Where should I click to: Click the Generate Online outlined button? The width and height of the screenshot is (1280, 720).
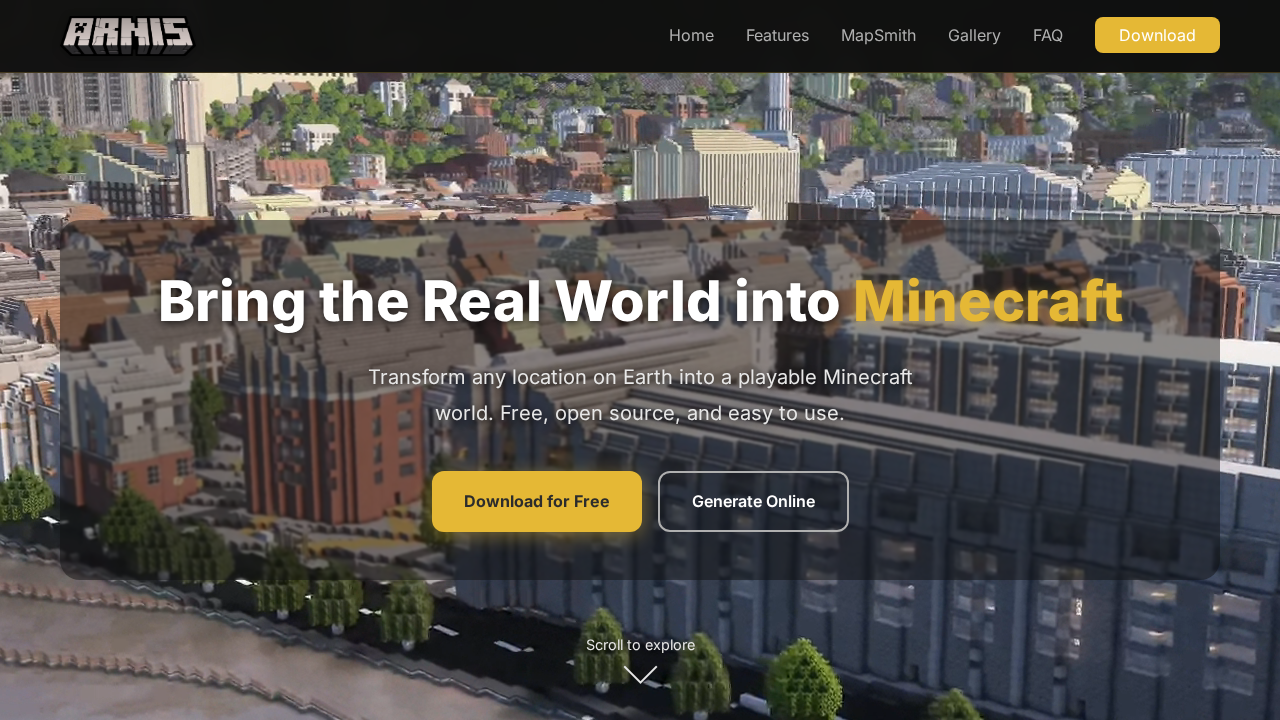pyautogui.click(x=753, y=501)
